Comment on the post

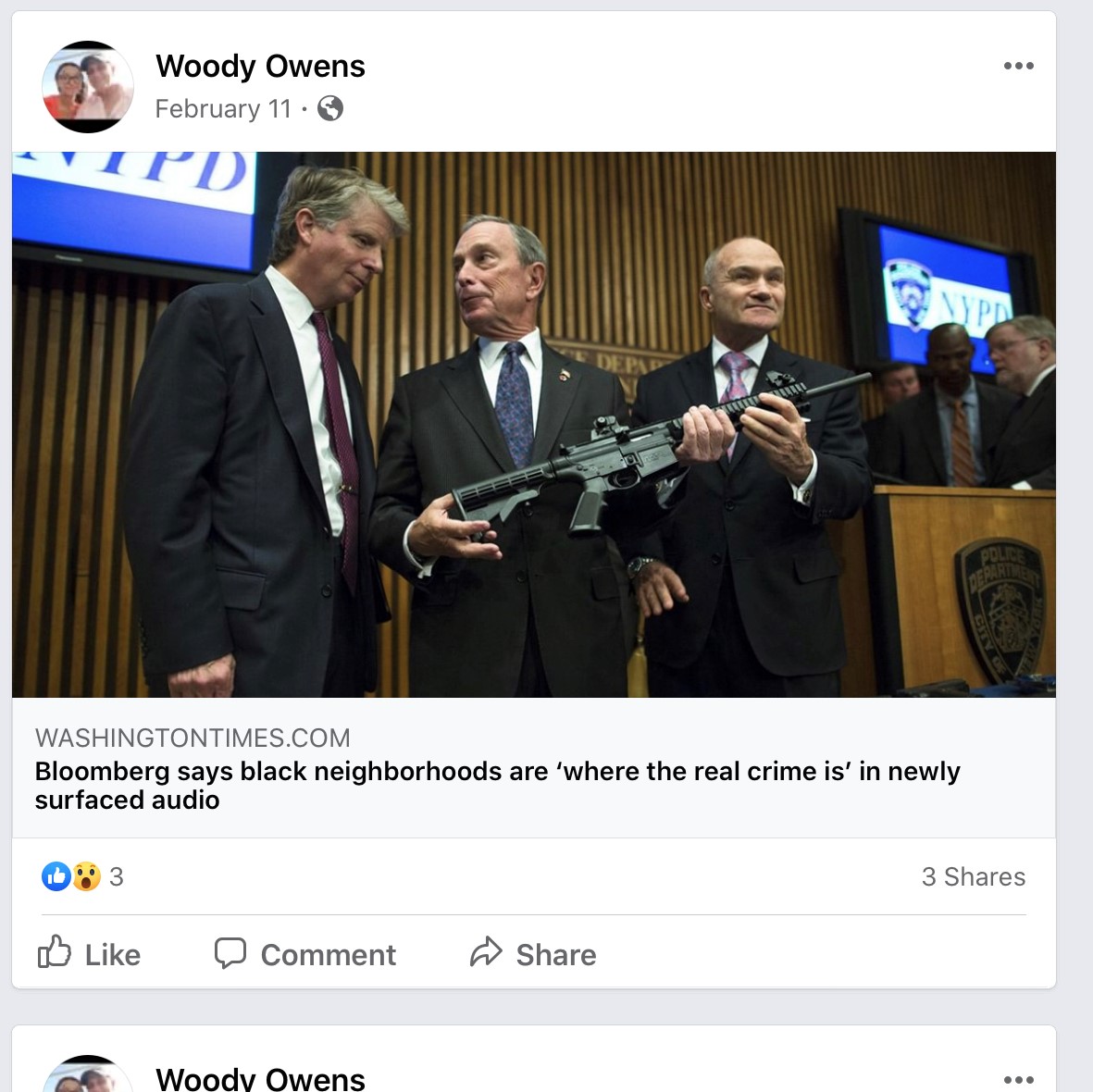[x=304, y=953]
